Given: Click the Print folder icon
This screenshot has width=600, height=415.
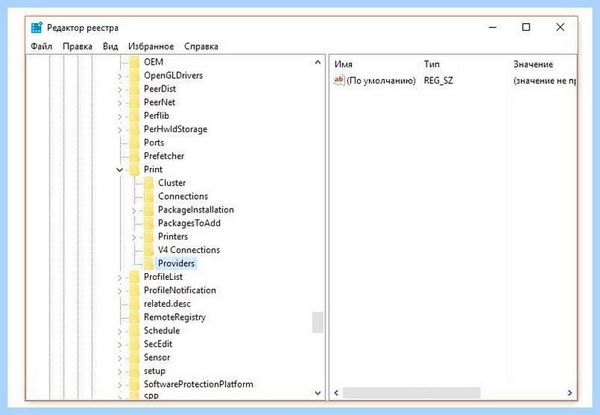Looking at the screenshot, I should pos(134,169).
